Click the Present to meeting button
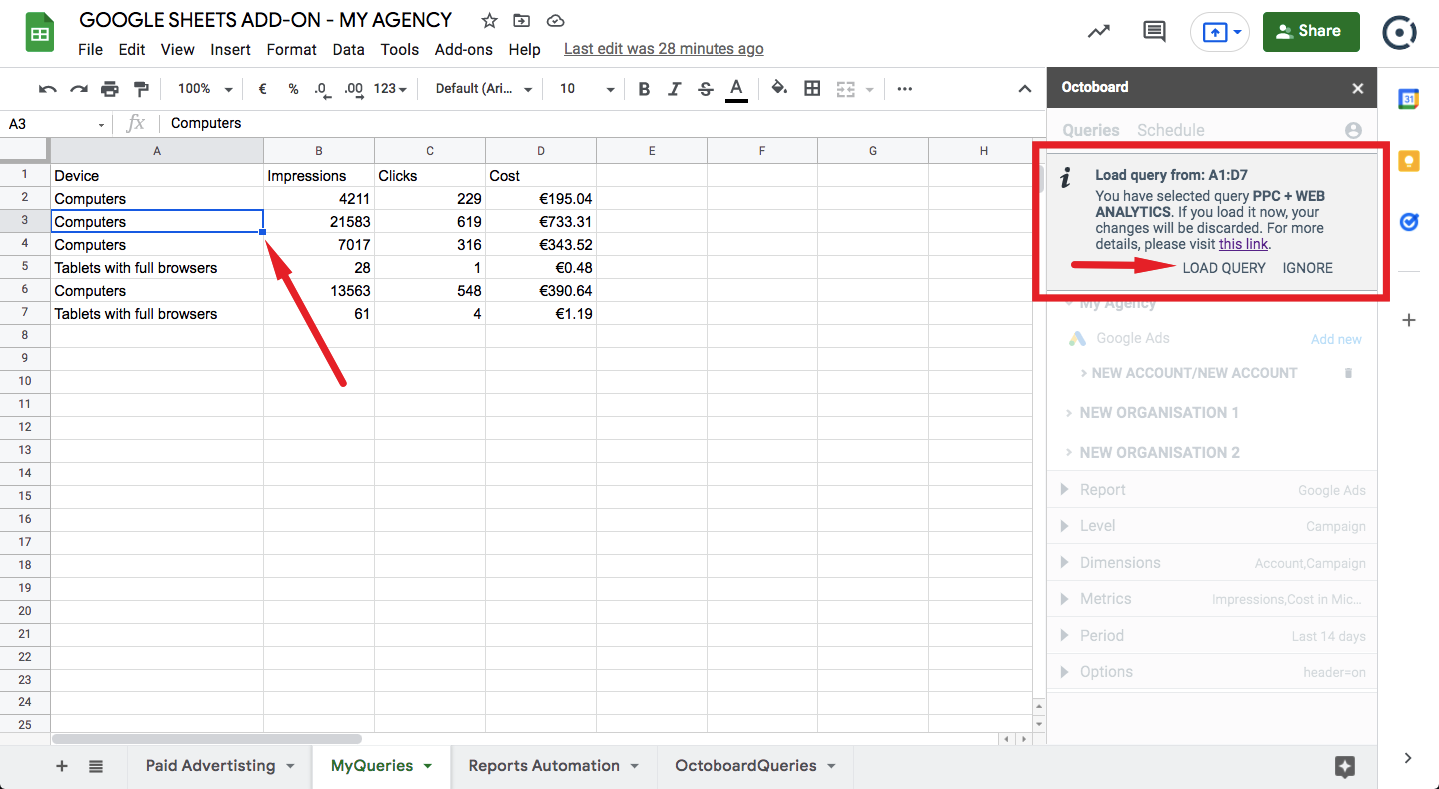This screenshot has height=789, width=1439. (1213, 32)
